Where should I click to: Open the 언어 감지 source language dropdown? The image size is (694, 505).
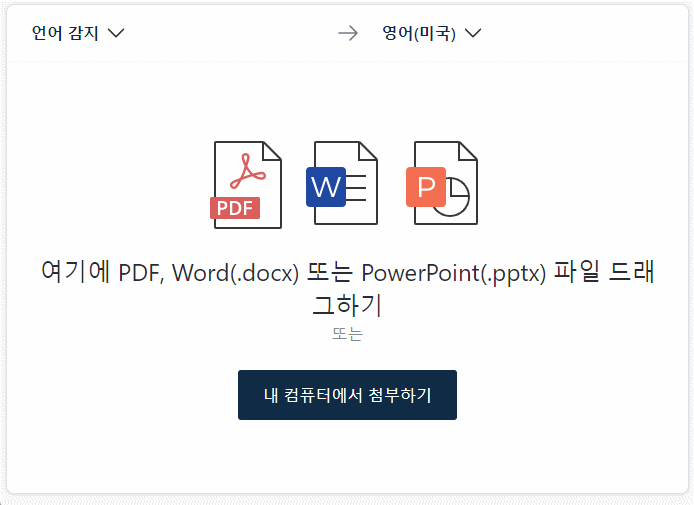pyautogui.click(x=78, y=33)
